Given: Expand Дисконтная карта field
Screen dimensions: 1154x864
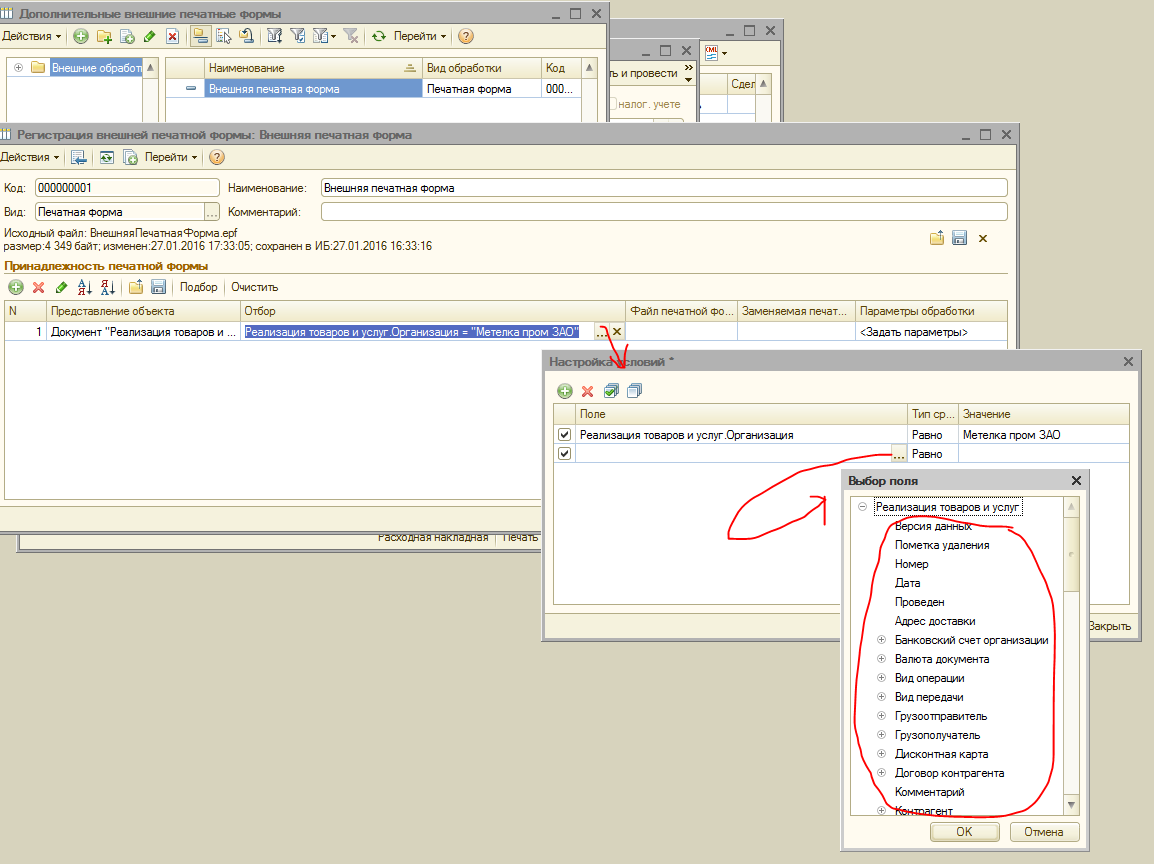Looking at the screenshot, I should 882,754.
